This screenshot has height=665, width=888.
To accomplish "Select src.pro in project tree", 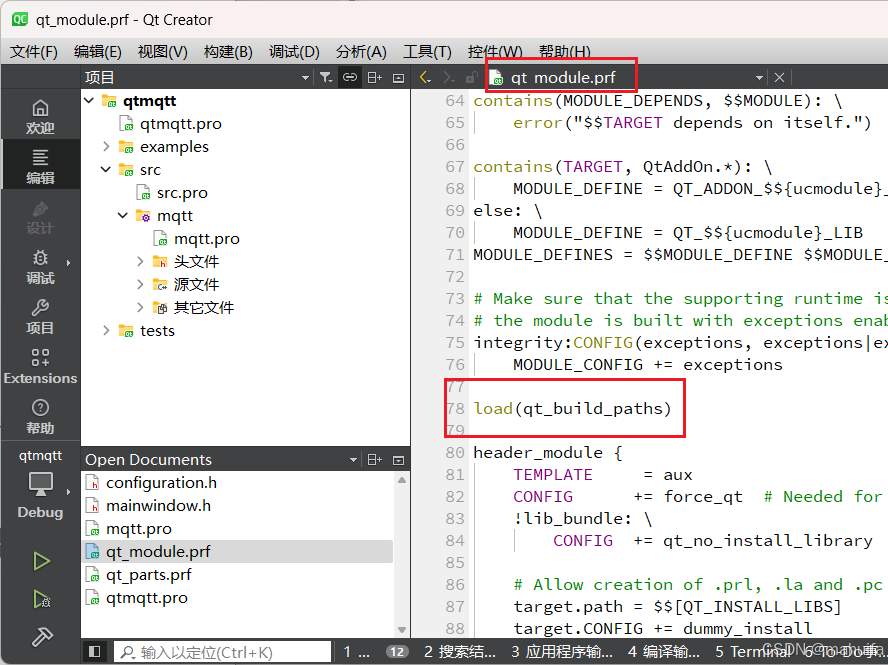I will pos(182,193).
